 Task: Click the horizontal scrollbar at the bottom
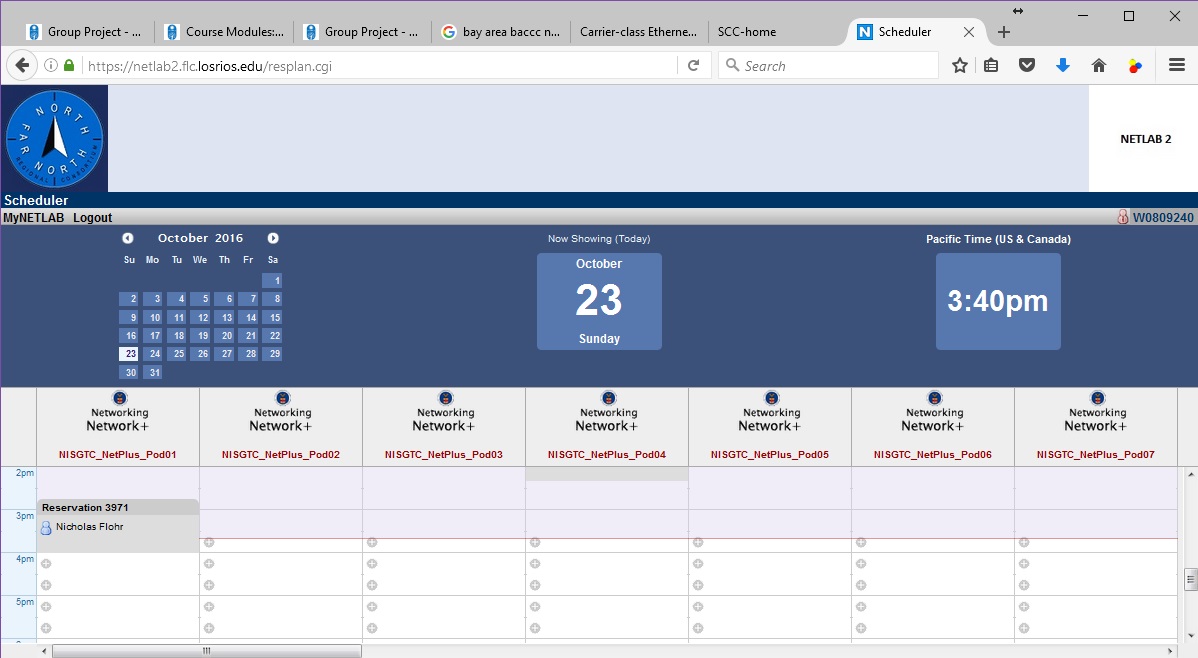click(x=206, y=651)
